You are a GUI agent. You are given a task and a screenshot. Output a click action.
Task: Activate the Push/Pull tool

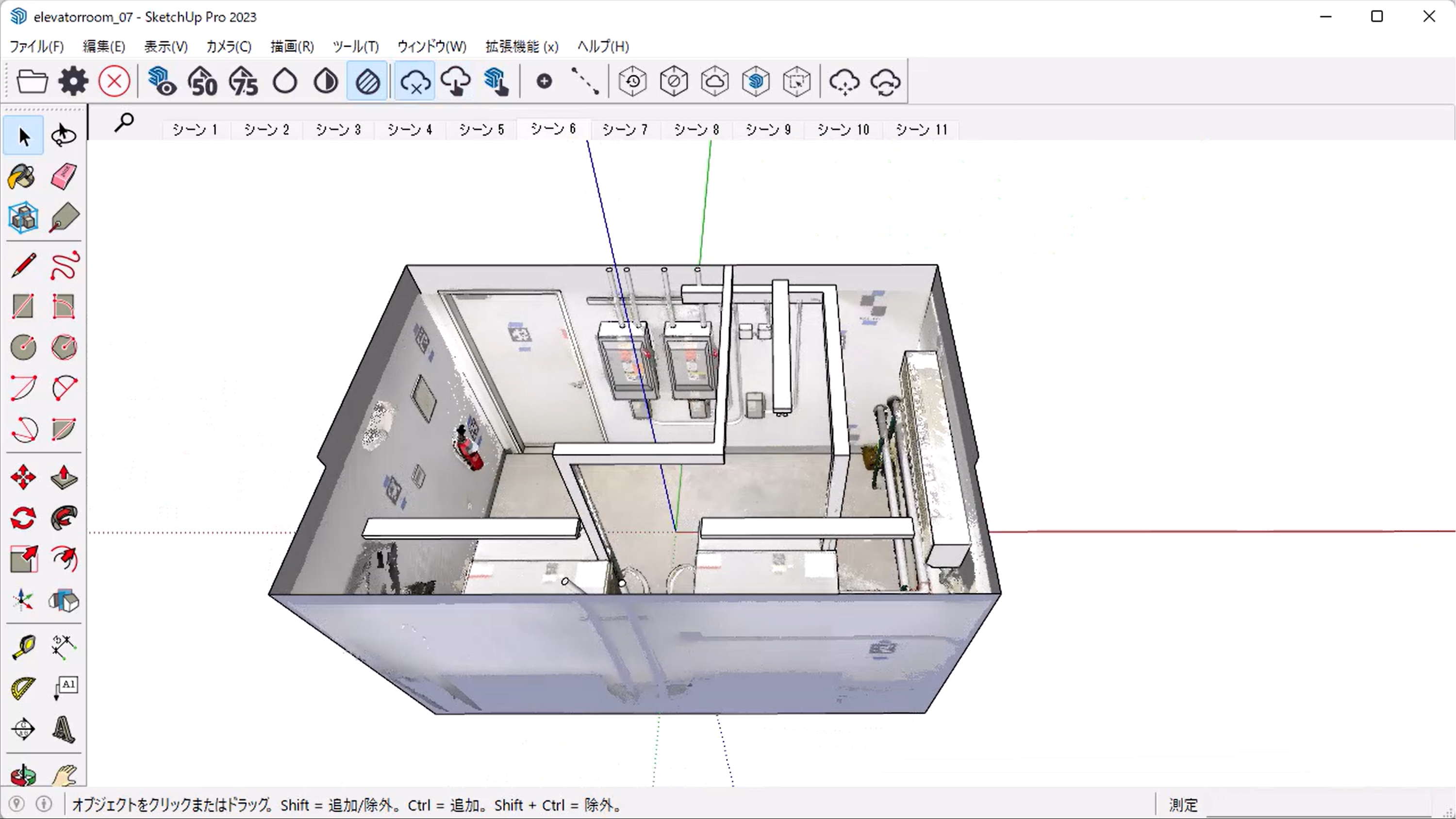click(63, 478)
